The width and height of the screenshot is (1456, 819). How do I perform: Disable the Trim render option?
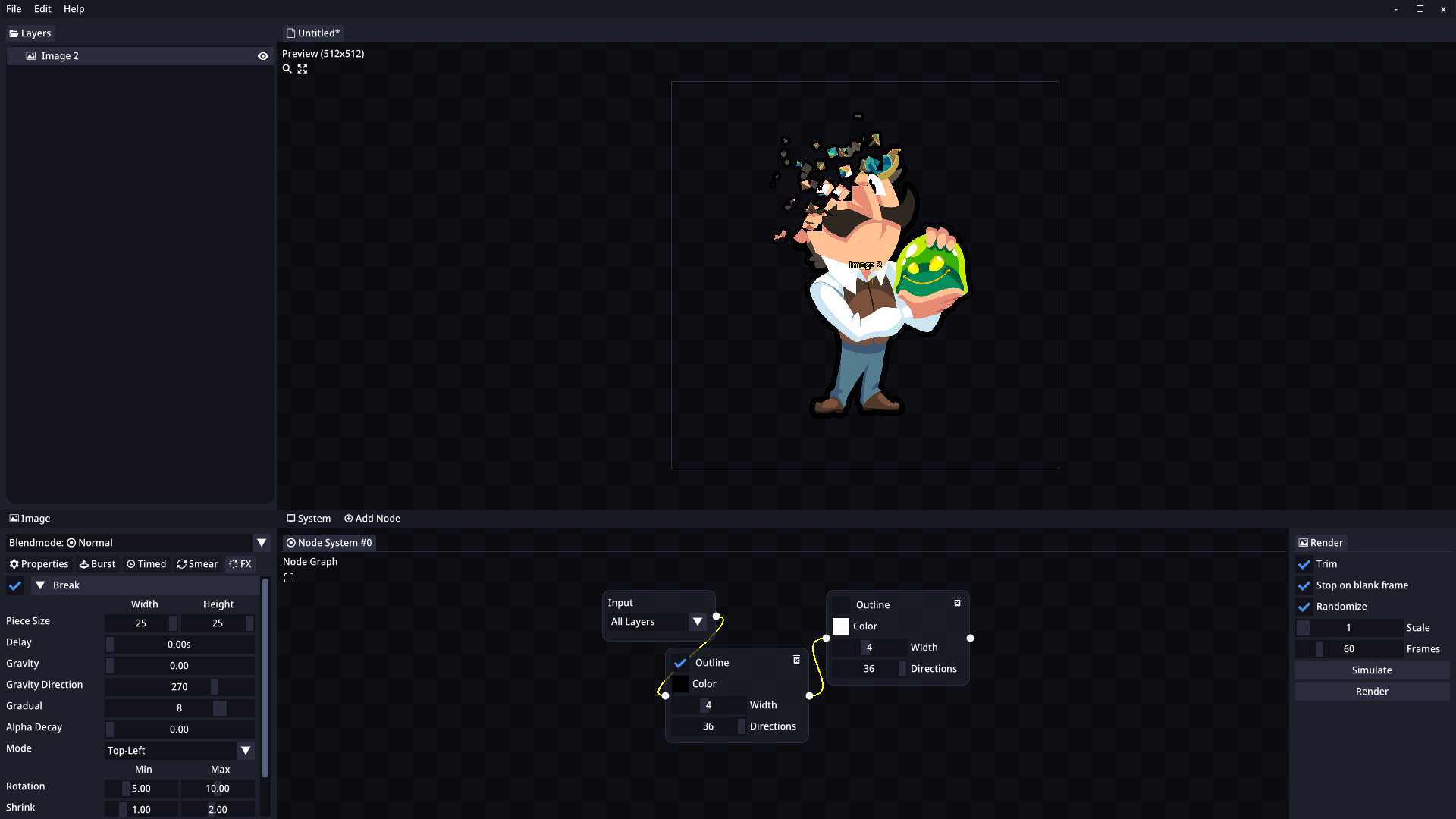pyautogui.click(x=1304, y=564)
